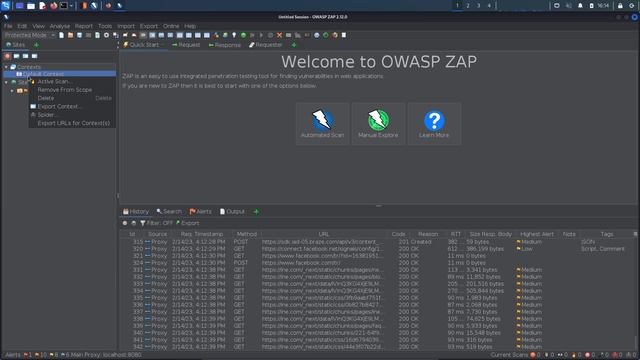Click the Learn More button

[434, 124]
